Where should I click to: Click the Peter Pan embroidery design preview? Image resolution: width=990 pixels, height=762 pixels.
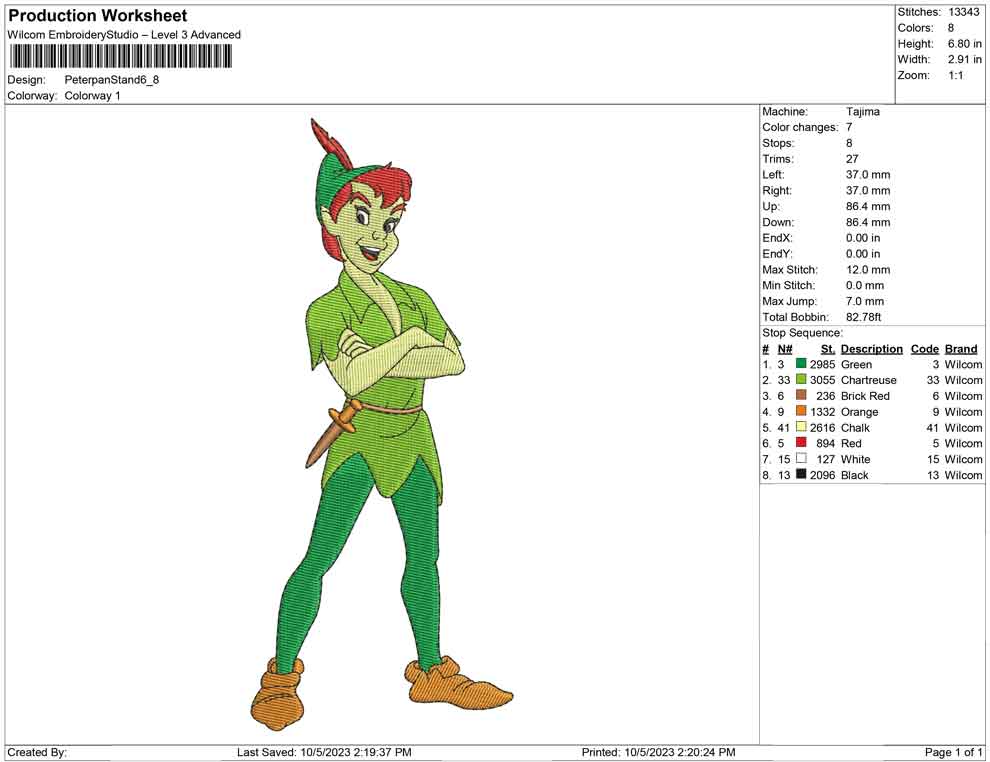(382, 424)
